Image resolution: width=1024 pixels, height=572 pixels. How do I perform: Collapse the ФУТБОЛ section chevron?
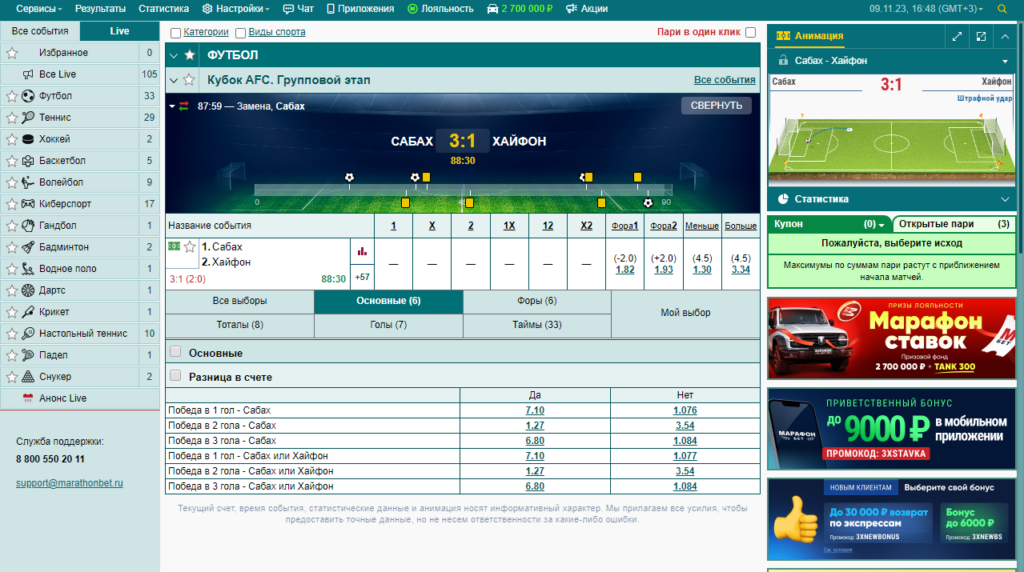coord(174,56)
